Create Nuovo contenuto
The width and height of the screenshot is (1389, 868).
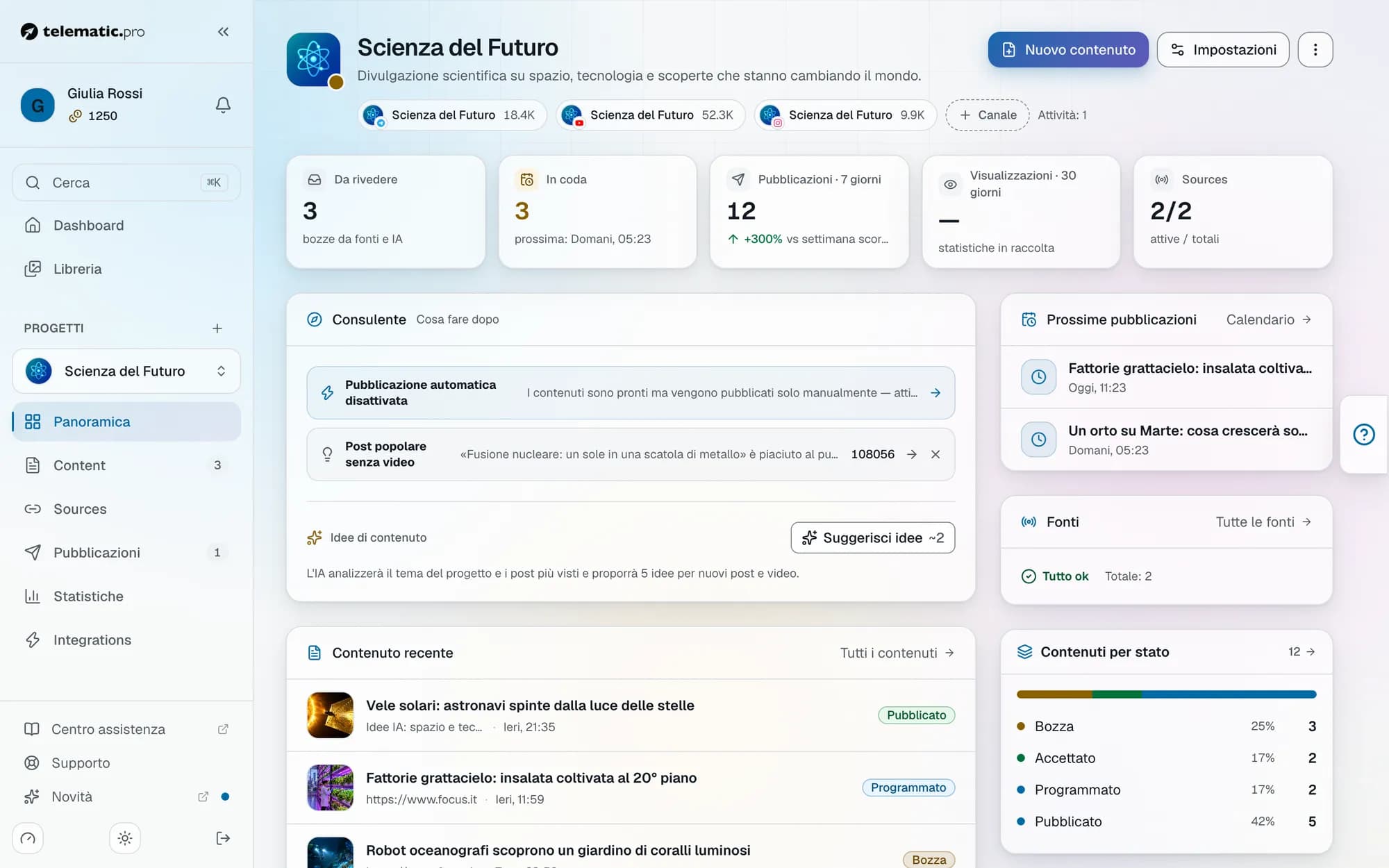point(1068,49)
